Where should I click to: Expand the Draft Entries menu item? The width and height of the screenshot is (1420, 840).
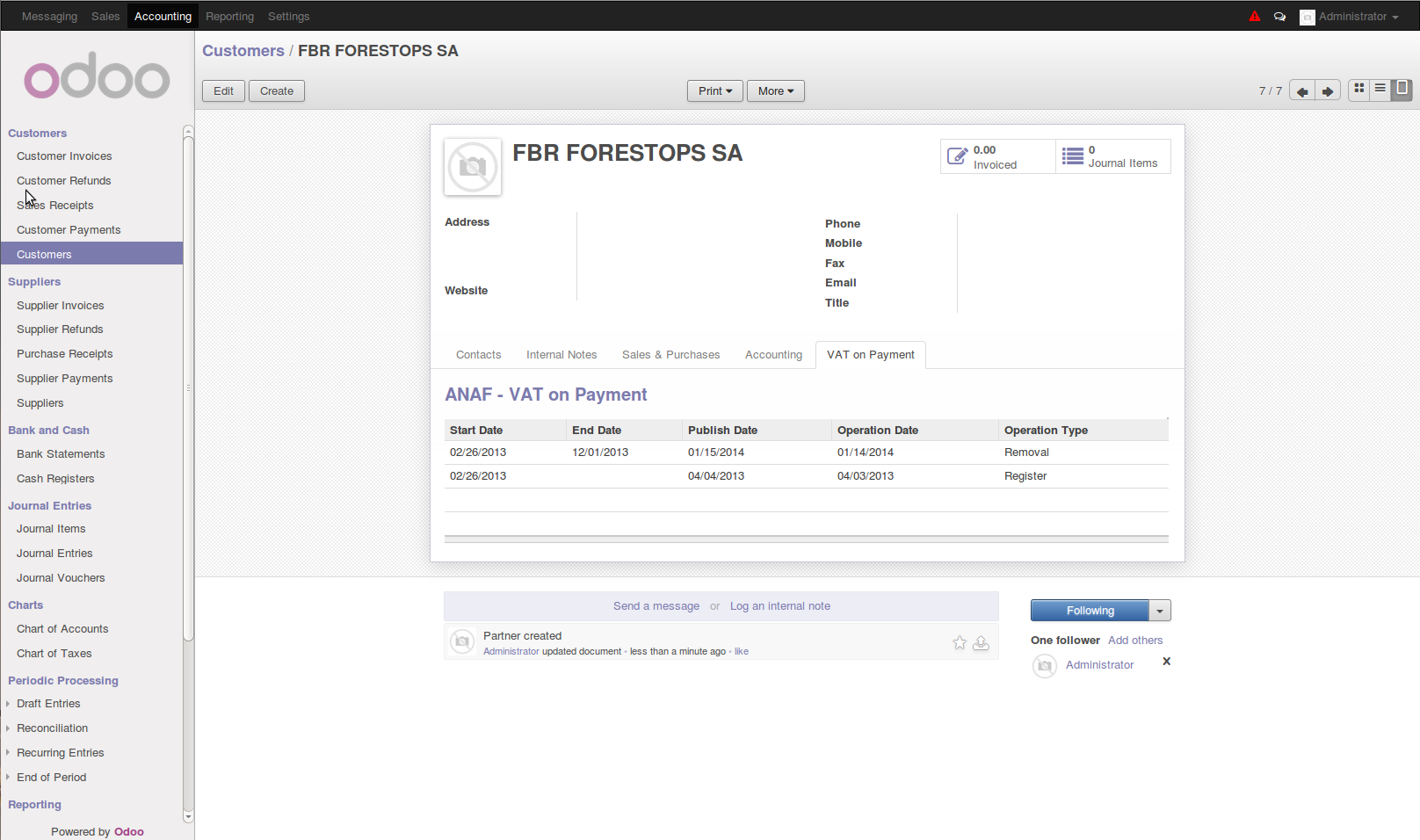tap(48, 704)
